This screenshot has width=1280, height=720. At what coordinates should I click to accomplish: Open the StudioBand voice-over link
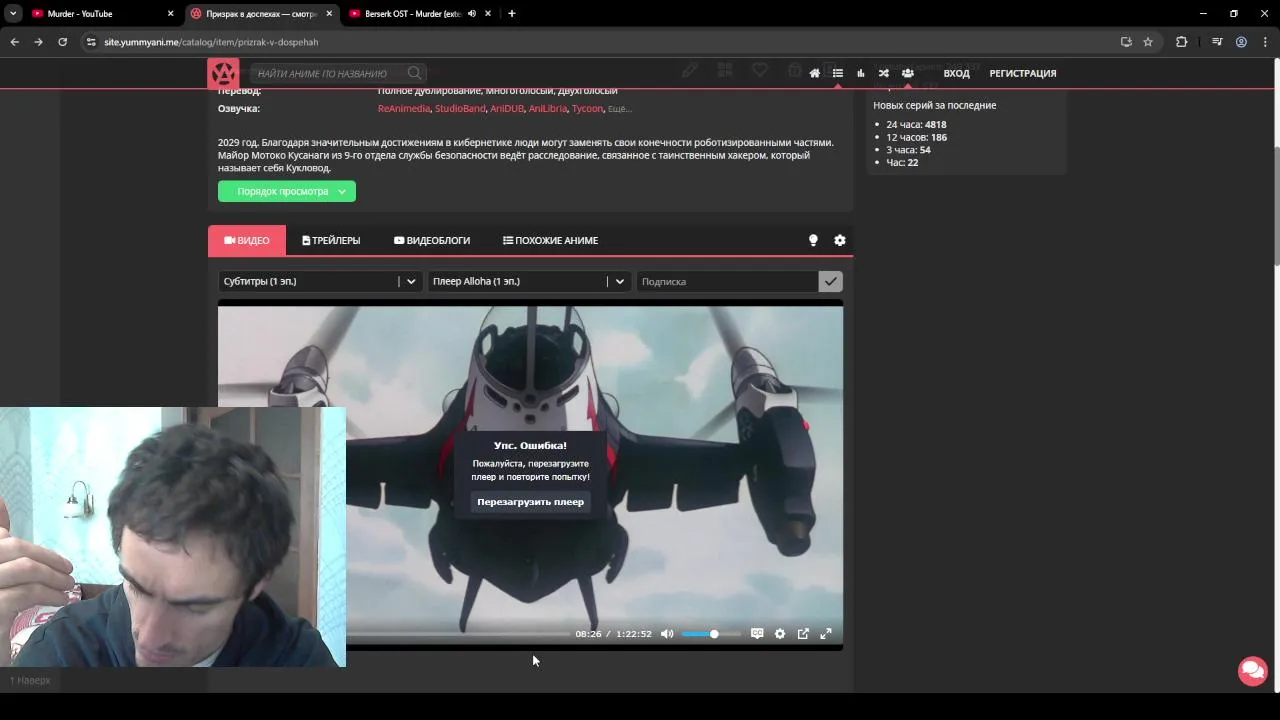[460, 108]
